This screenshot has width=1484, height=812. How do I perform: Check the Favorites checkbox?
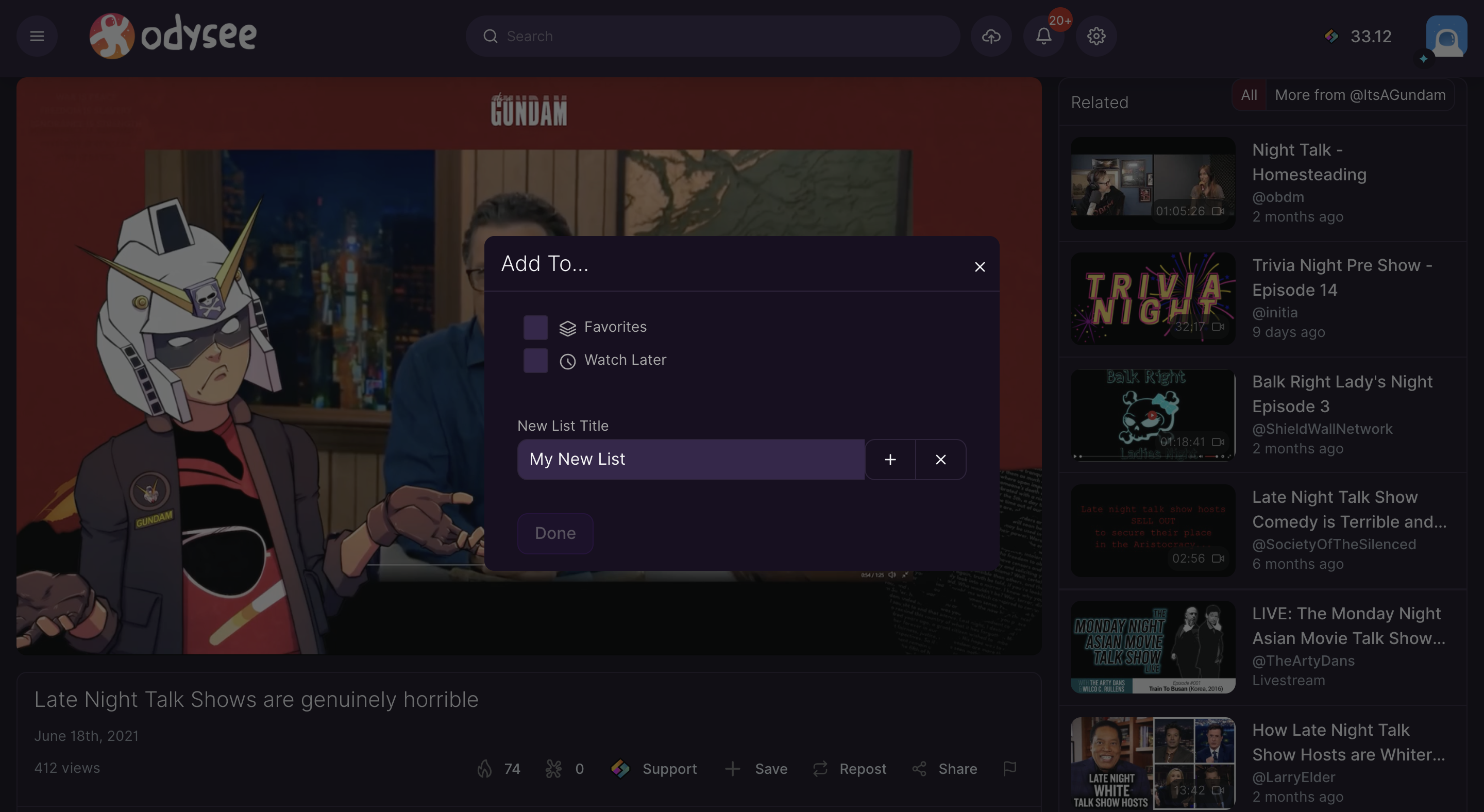535,327
